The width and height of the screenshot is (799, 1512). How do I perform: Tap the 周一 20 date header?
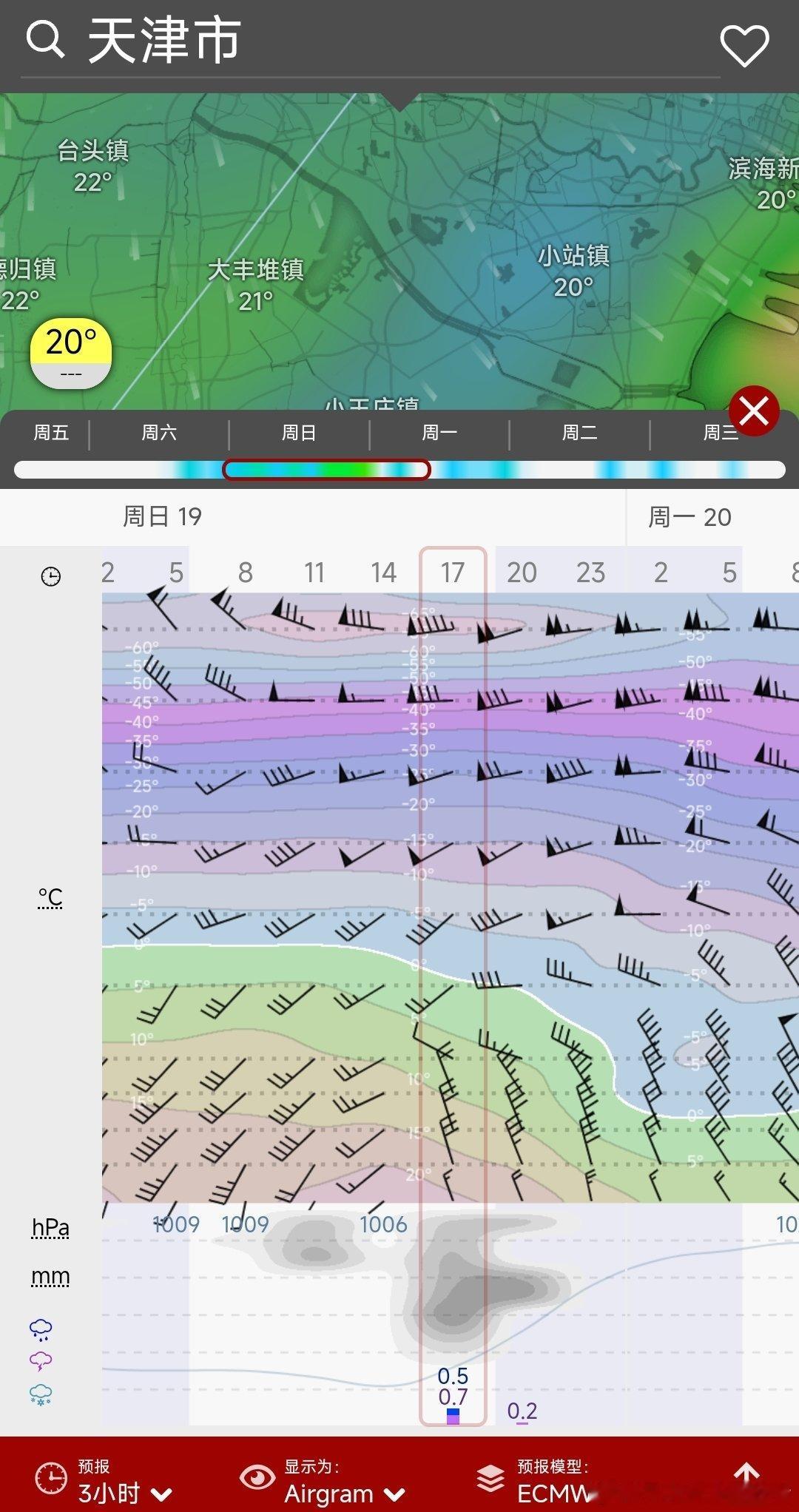click(x=690, y=517)
